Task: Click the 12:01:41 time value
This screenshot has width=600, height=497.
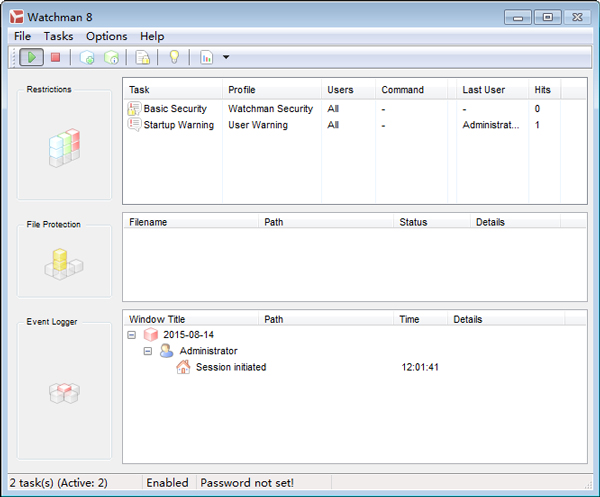Action: 420,367
